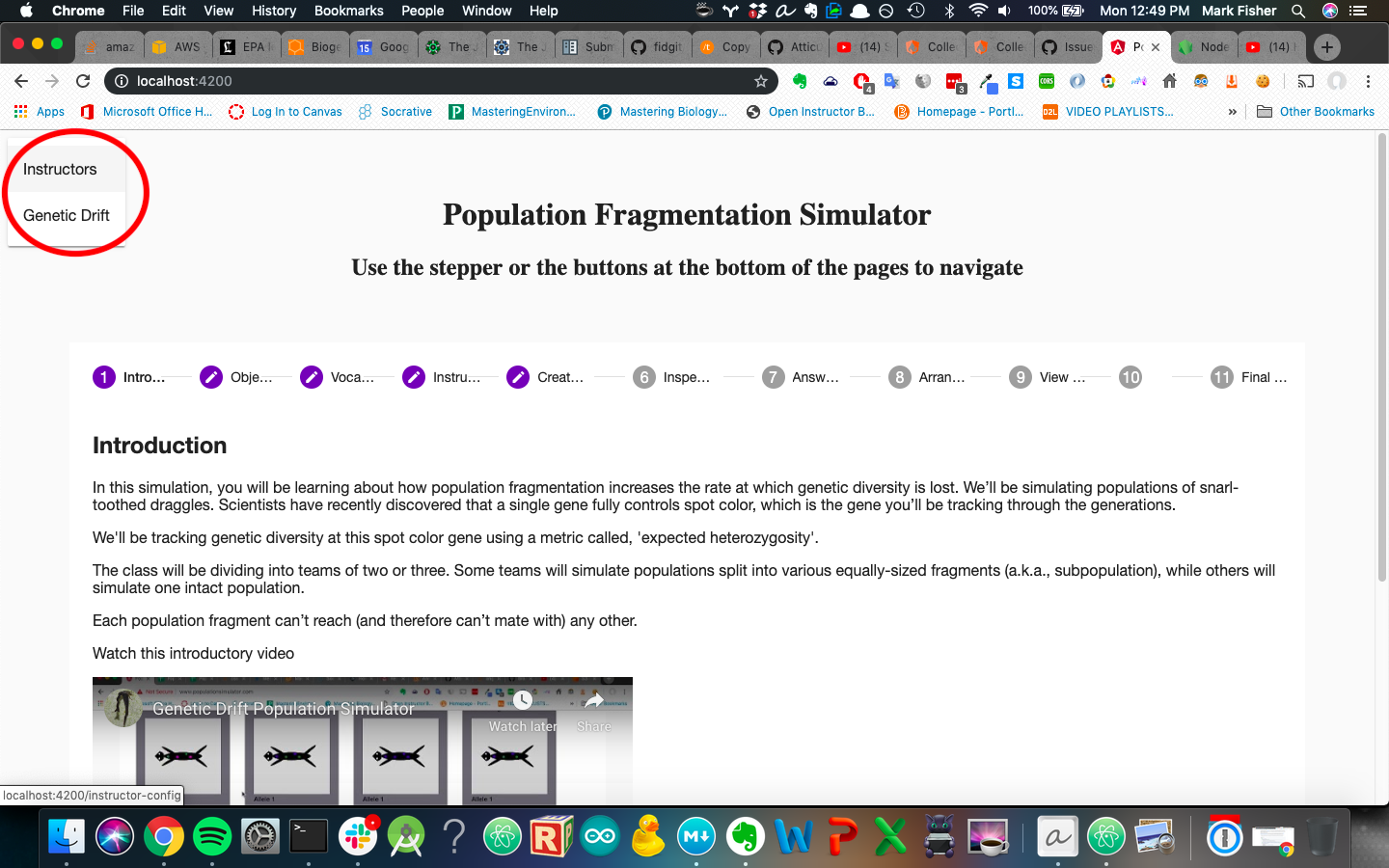The height and width of the screenshot is (868, 1389).
Task: Open the Chrome three-dot menu
Action: click(x=1368, y=81)
